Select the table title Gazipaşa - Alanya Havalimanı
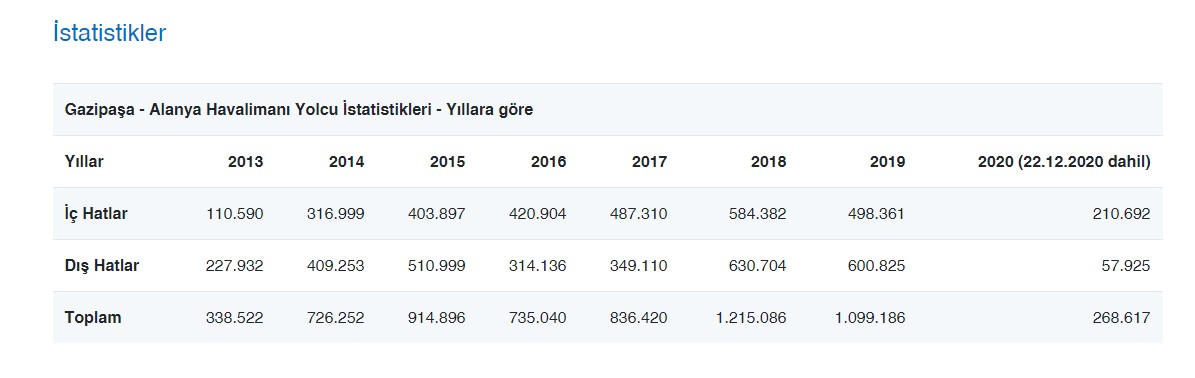Screen dimensions: 1195x378 point(299,110)
